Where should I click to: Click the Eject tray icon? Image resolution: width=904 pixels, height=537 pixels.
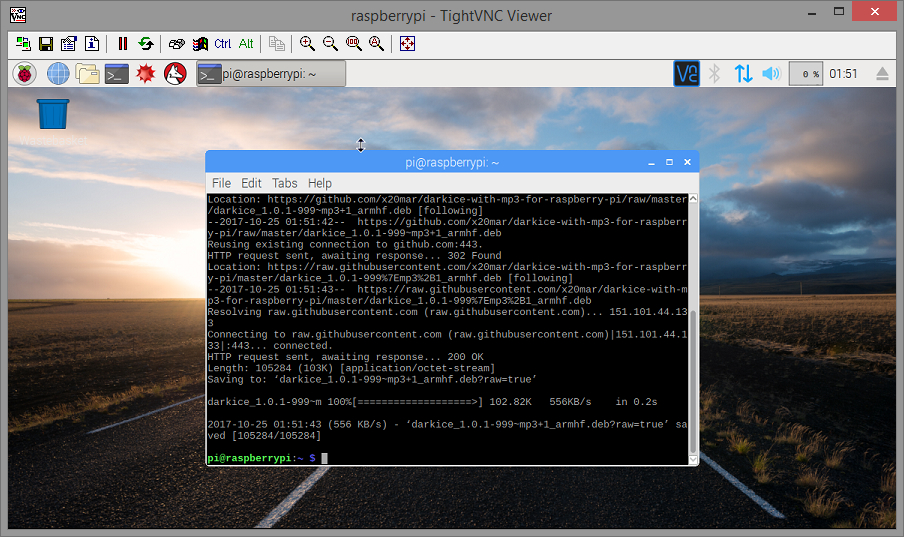point(882,74)
